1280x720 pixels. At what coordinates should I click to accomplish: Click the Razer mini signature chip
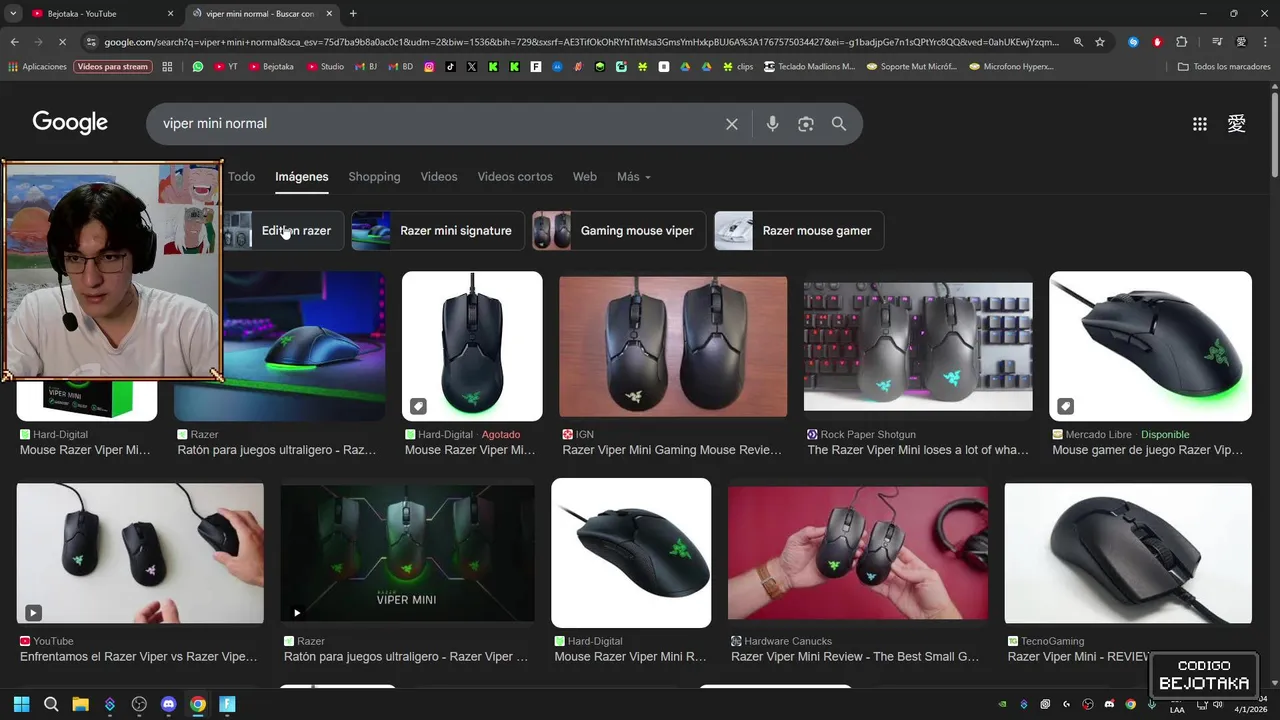click(437, 231)
